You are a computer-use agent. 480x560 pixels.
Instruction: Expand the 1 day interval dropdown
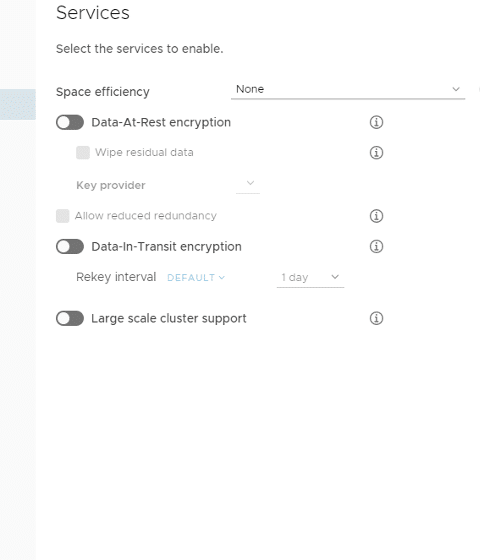(310, 278)
